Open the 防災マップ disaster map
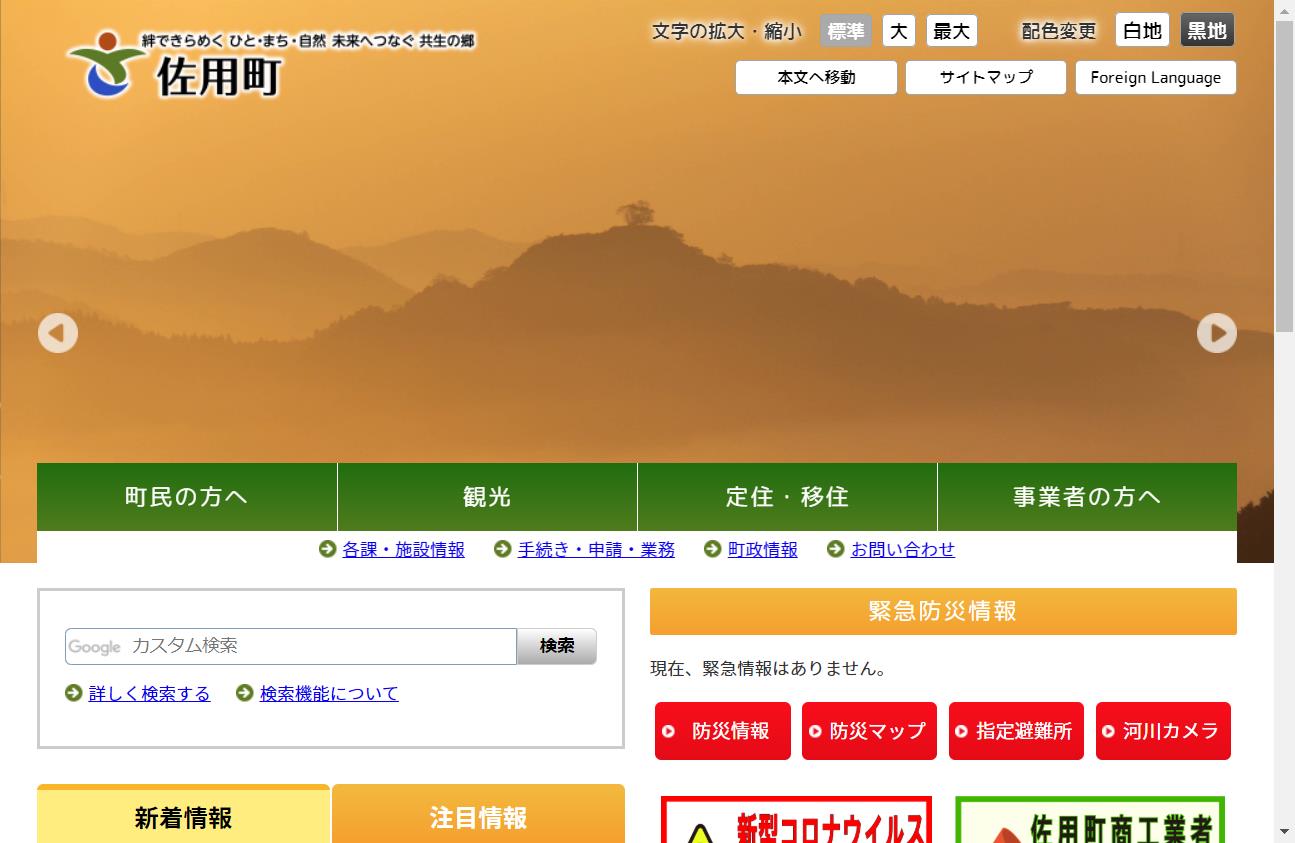 click(869, 731)
